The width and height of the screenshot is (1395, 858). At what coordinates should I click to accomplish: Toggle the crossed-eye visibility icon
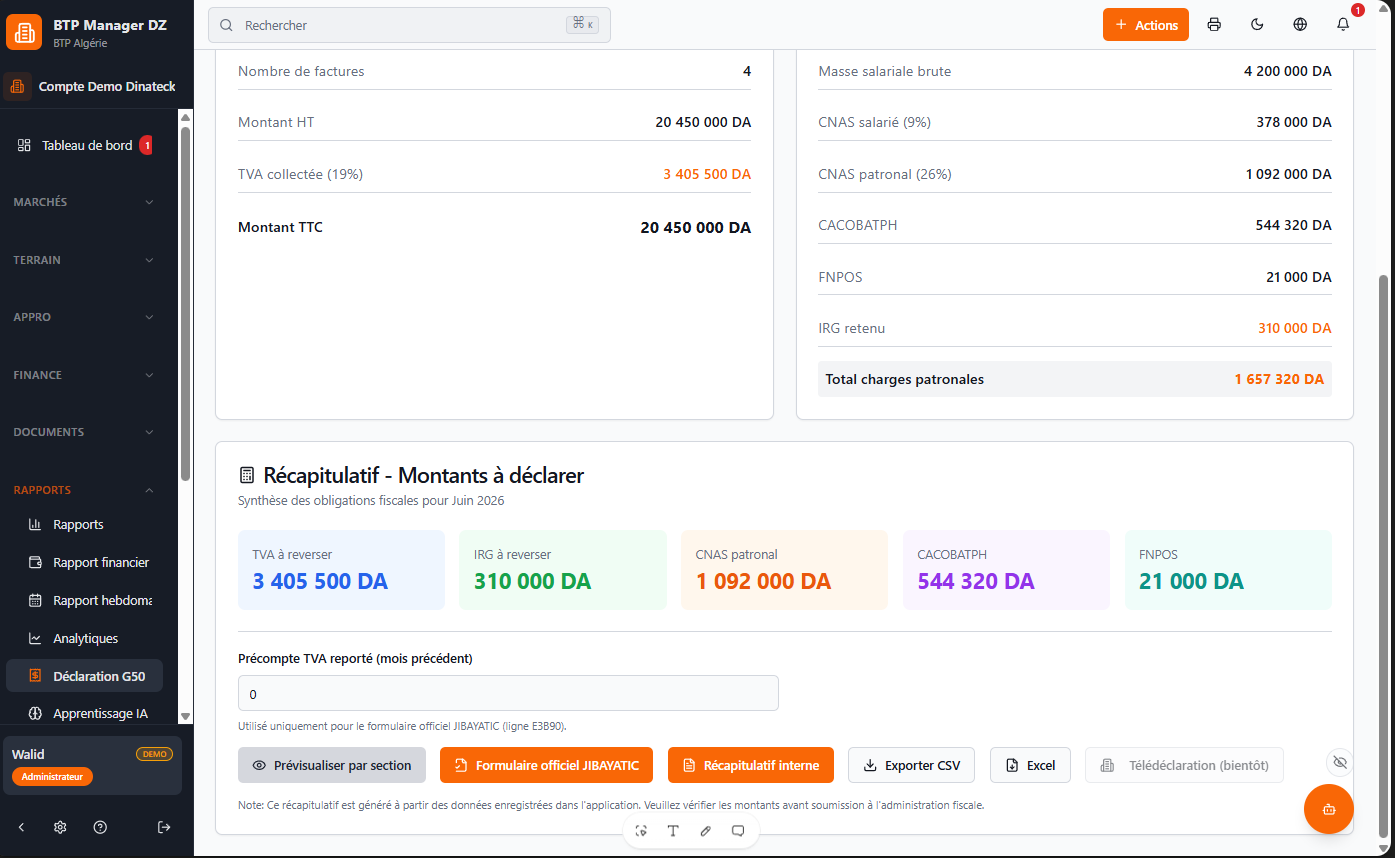tap(1340, 762)
